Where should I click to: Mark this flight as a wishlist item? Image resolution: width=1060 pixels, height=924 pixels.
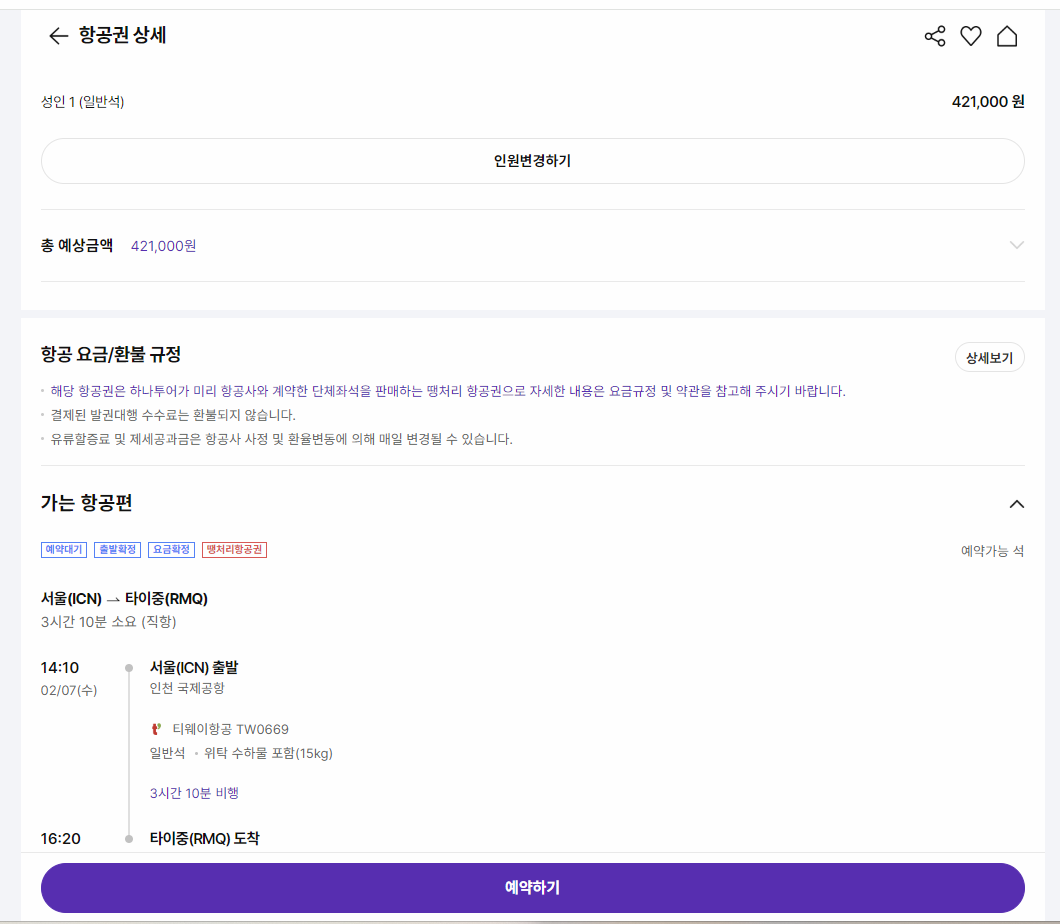pos(971,35)
